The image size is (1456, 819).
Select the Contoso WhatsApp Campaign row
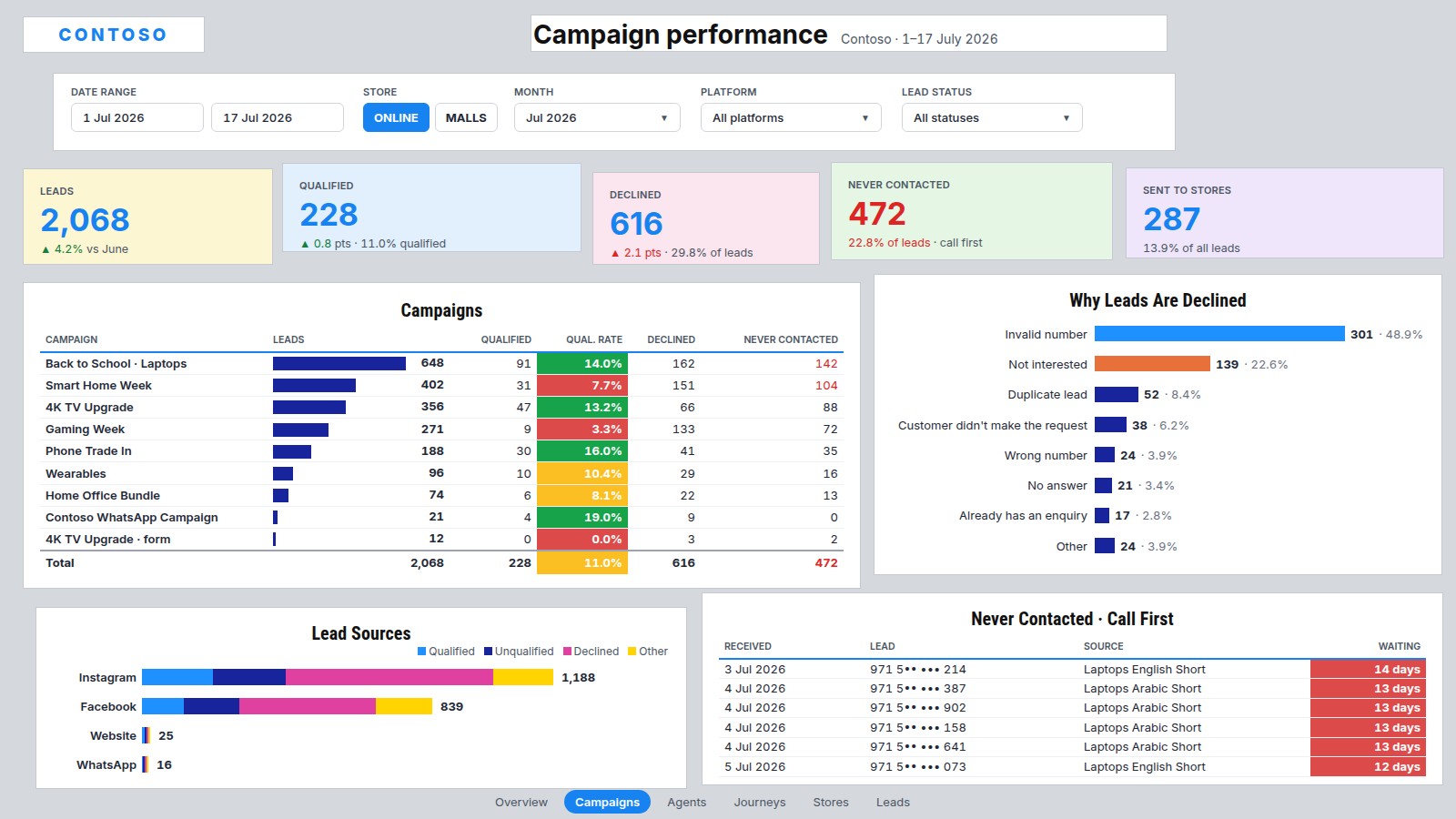coord(441,517)
